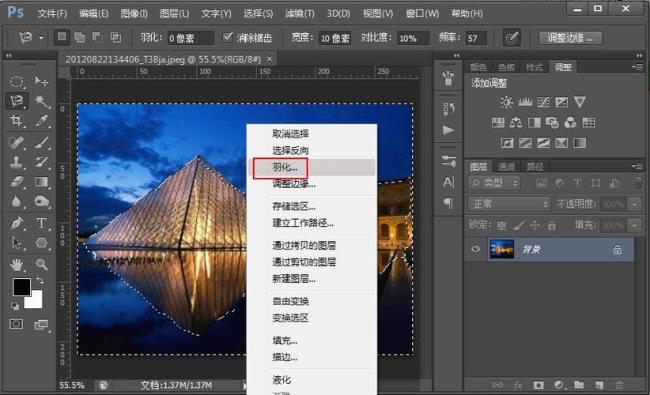
Task: Choose Feather from the context menu
Action: [312, 167]
